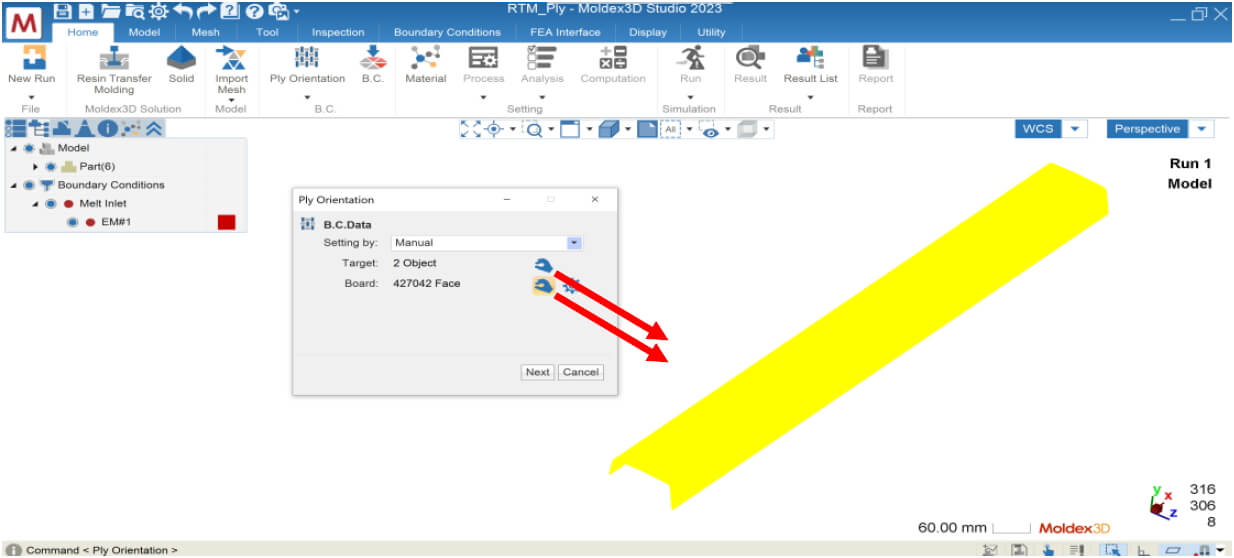Open the Ply Orientation dropdown arrow
This screenshot has height=558, width=1234.
click(x=307, y=96)
